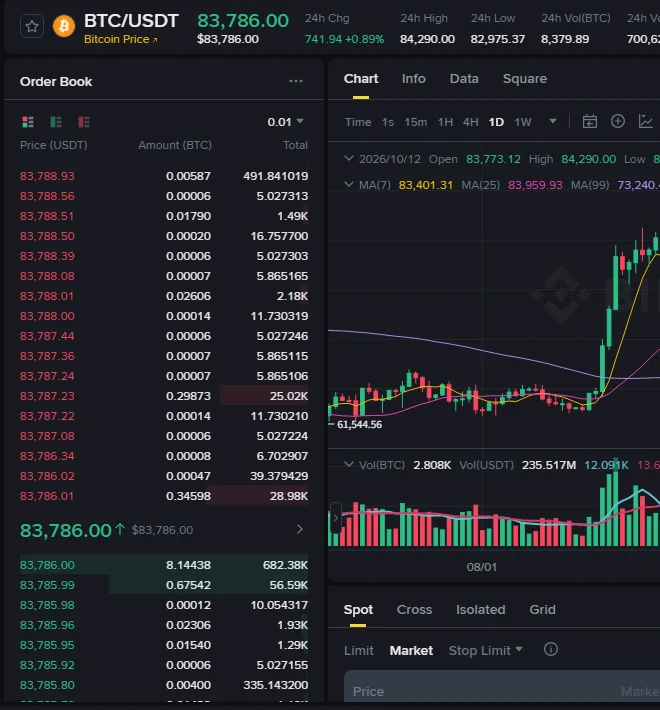Collapse the Vol(BTC) indicator legend chevron
660x710 pixels.
(349, 465)
